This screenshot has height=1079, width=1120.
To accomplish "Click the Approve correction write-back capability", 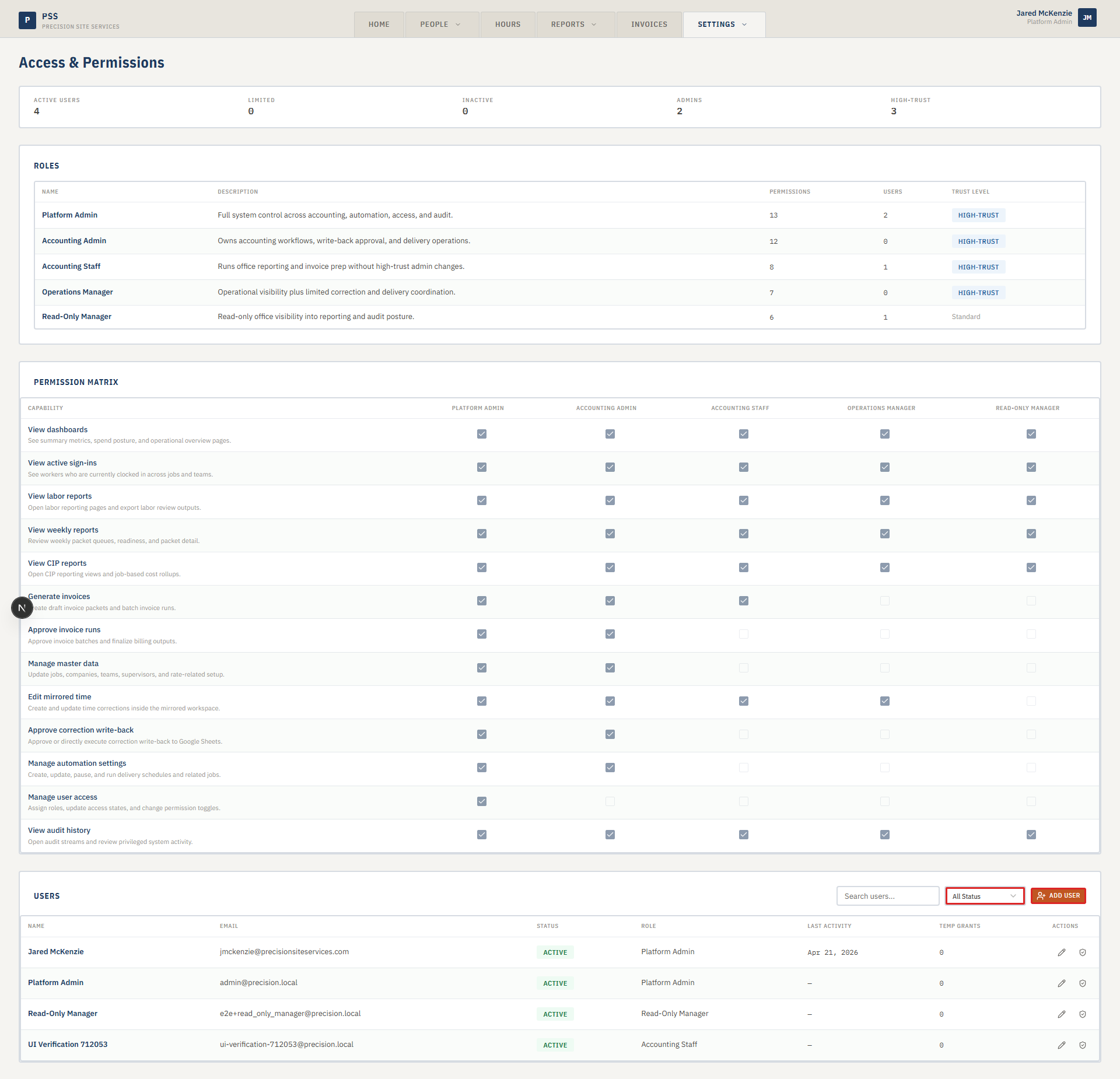I will 80,730.
